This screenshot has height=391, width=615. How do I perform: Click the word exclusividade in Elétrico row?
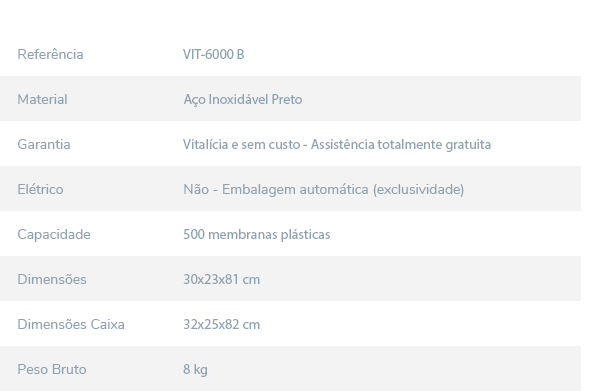click(x=418, y=189)
